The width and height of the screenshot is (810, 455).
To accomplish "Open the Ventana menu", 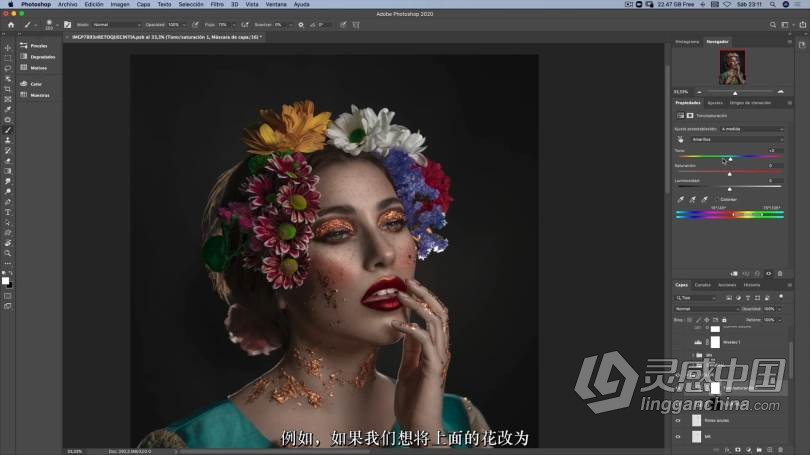I will click(276, 4).
